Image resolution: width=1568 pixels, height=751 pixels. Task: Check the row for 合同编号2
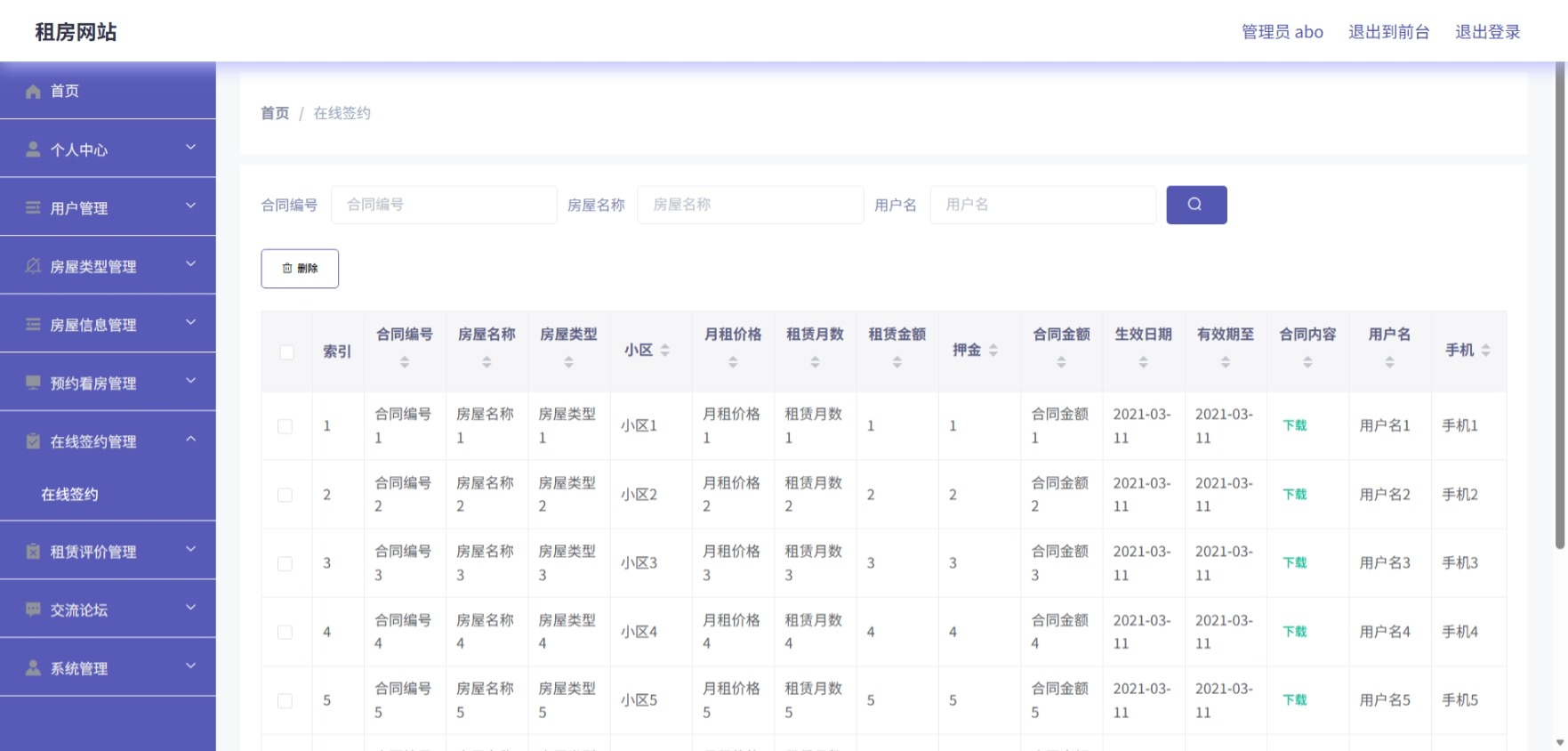pos(285,495)
